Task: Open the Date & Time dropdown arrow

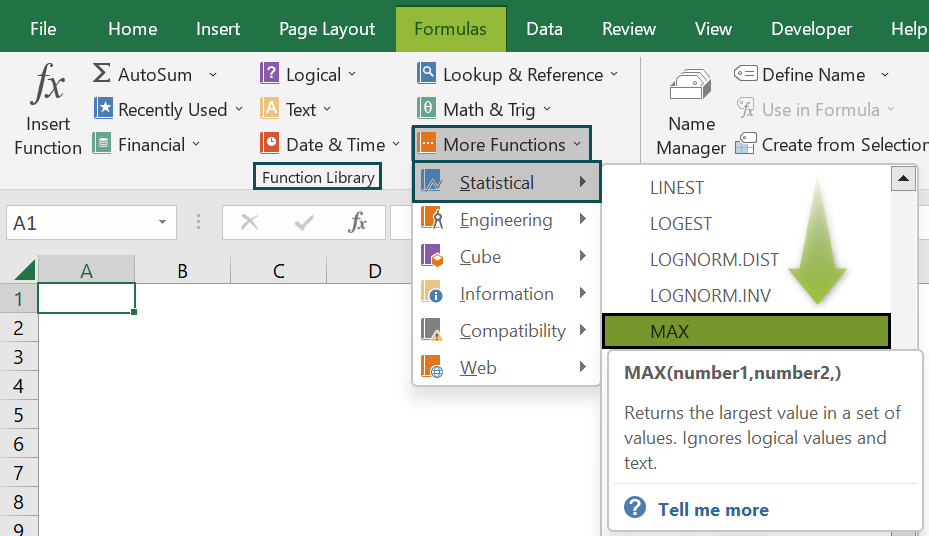Action: point(396,144)
